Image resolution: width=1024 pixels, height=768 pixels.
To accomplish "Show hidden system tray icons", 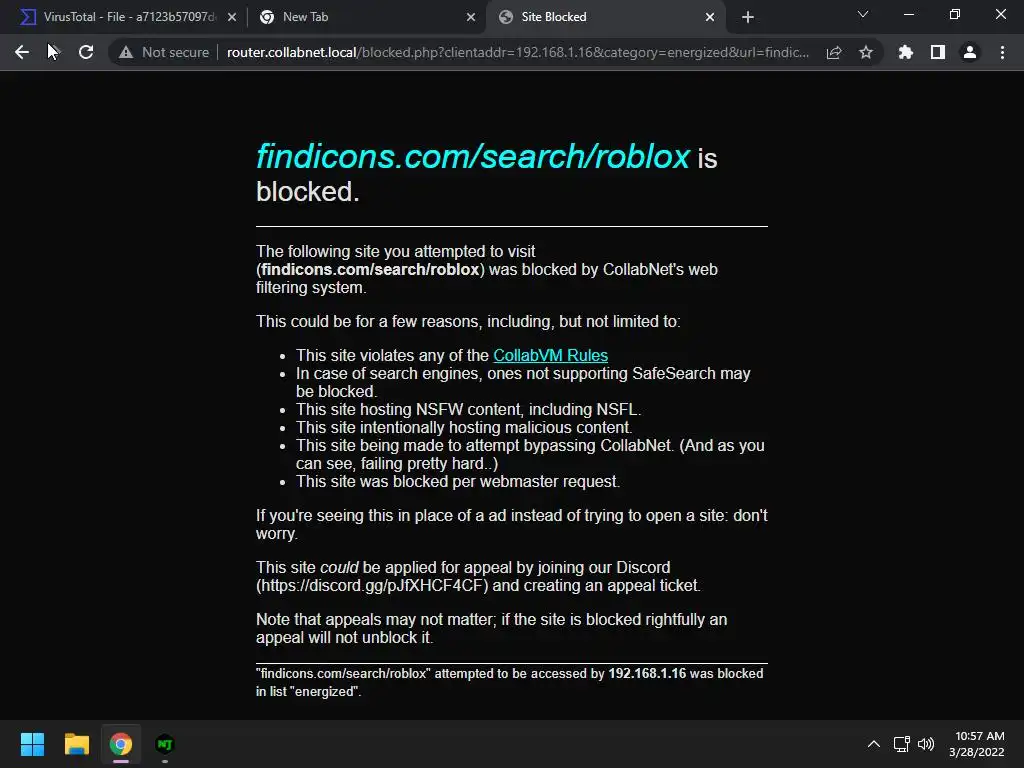I will click(x=874, y=744).
